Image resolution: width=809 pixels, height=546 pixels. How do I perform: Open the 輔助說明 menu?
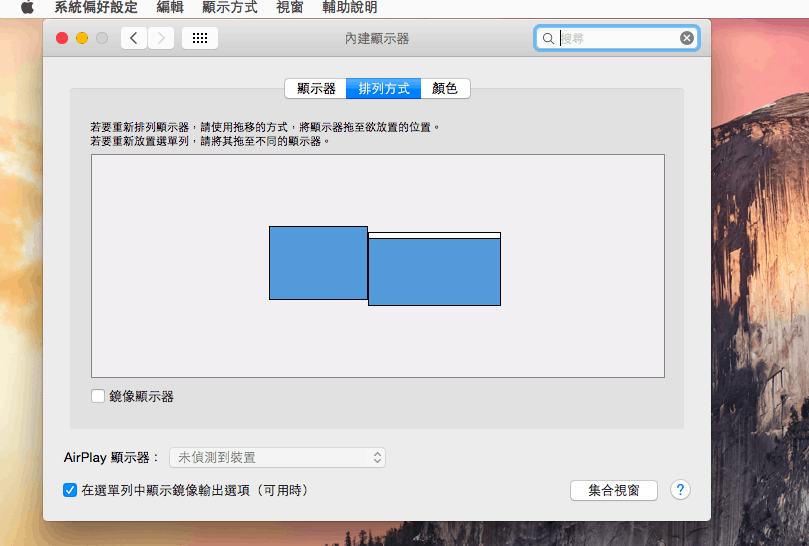coord(349,7)
